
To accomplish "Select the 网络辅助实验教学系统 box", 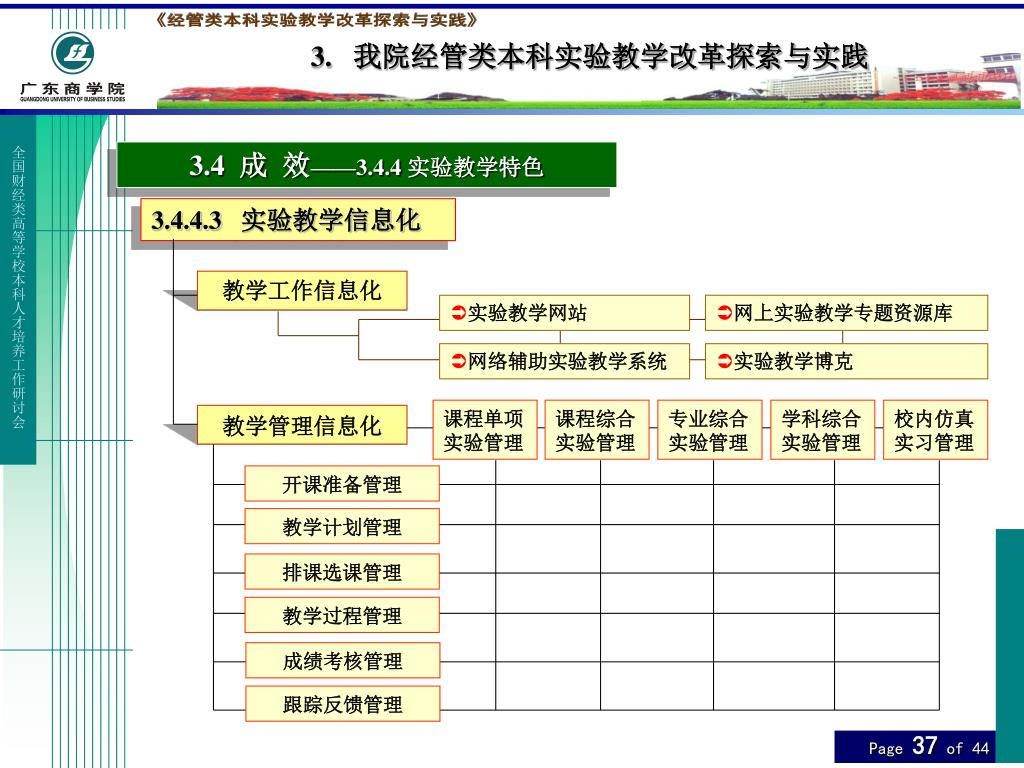I will (564, 361).
